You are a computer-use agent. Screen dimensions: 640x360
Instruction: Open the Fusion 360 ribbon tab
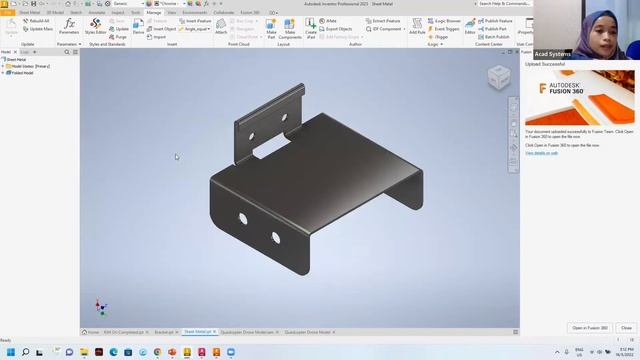(250, 13)
